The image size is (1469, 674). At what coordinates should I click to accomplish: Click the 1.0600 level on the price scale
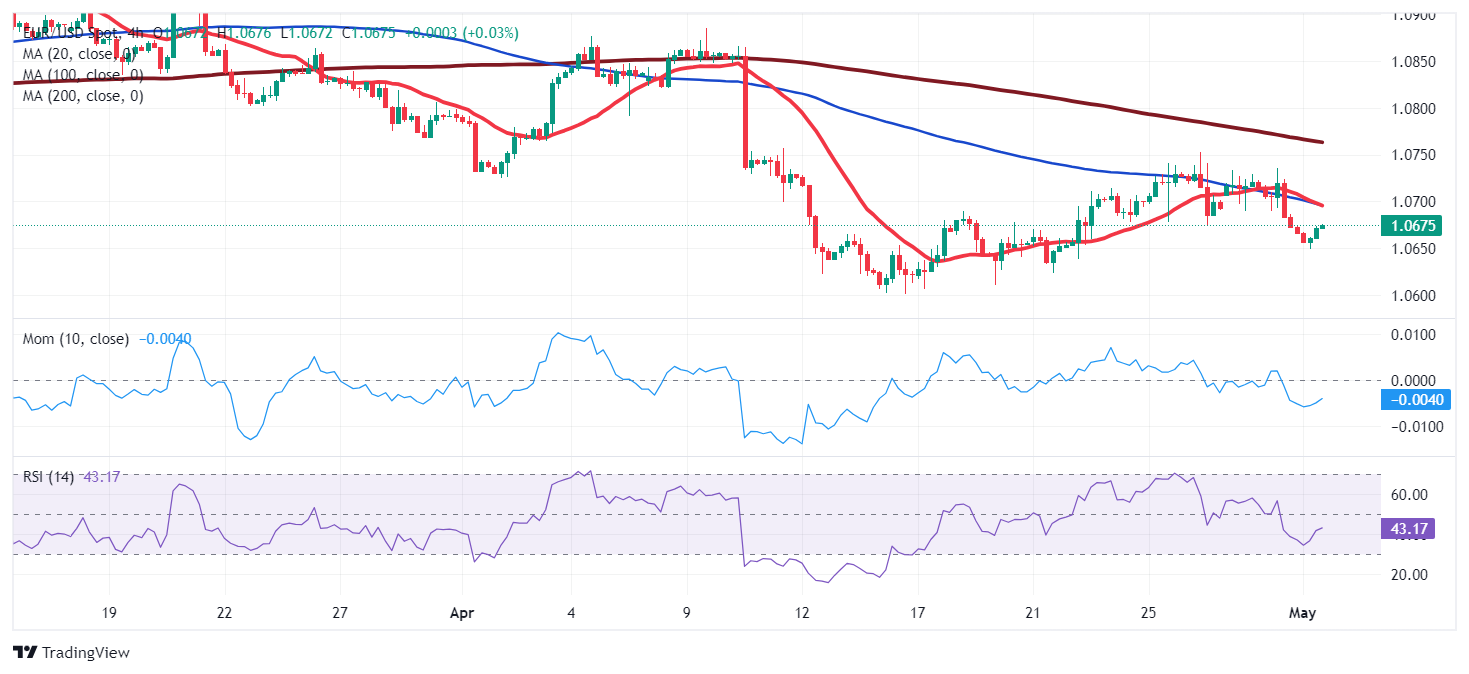[x=1414, y=295]
